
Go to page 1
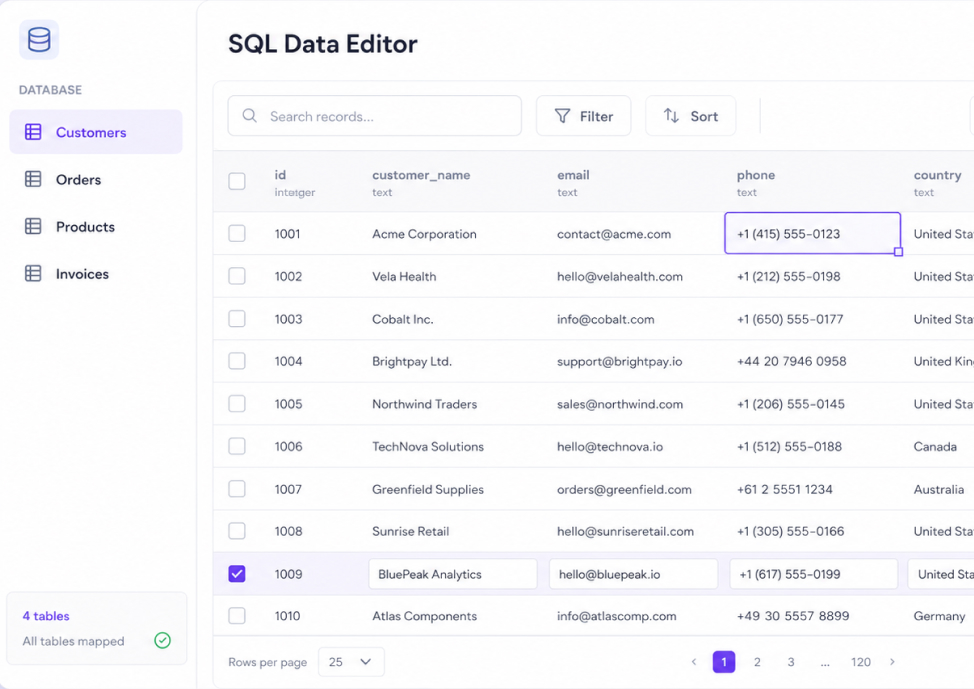click(x=724, y=662)
